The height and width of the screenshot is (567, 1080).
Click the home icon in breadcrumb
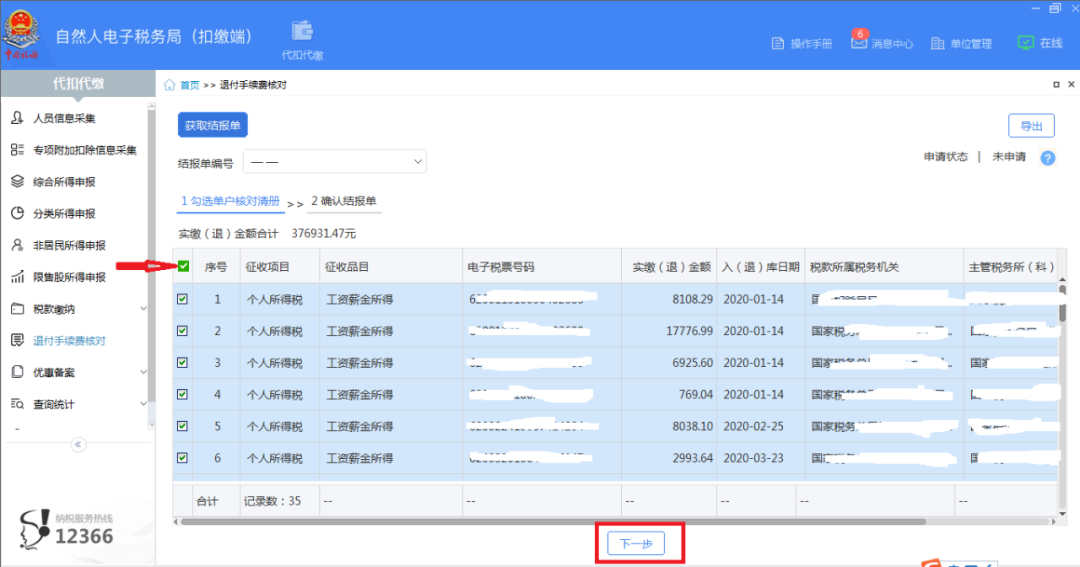[x=169, y=85]
